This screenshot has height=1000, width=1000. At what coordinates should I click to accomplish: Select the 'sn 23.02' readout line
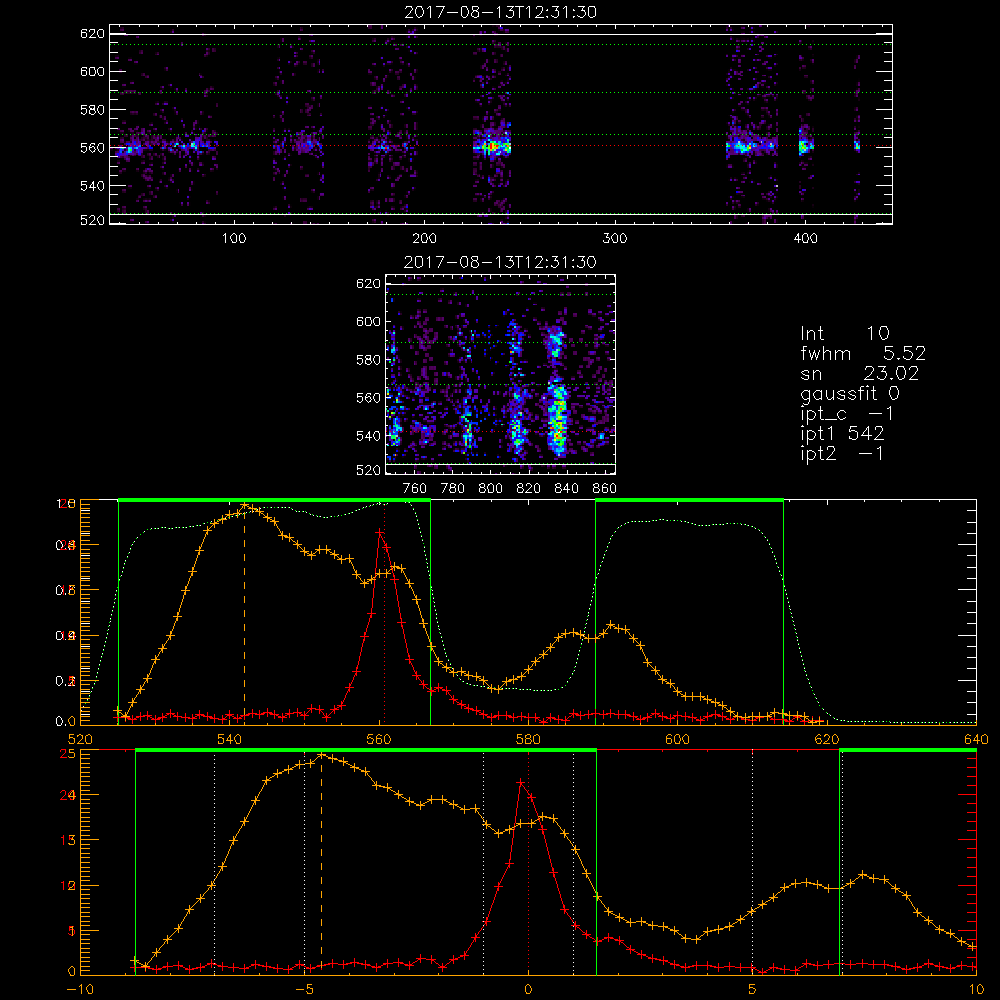[x=859, y=373]
